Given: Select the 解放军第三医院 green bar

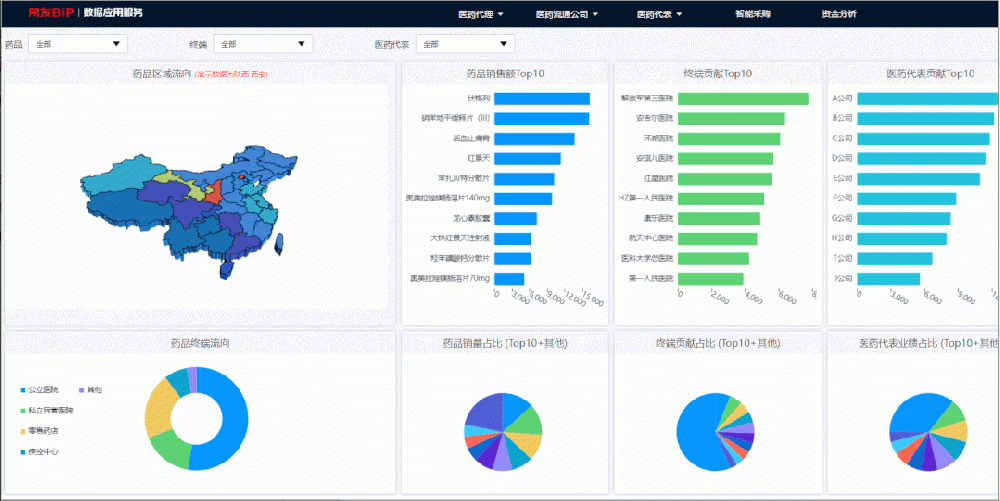Looking at the screenshot, I should point(742,99).
